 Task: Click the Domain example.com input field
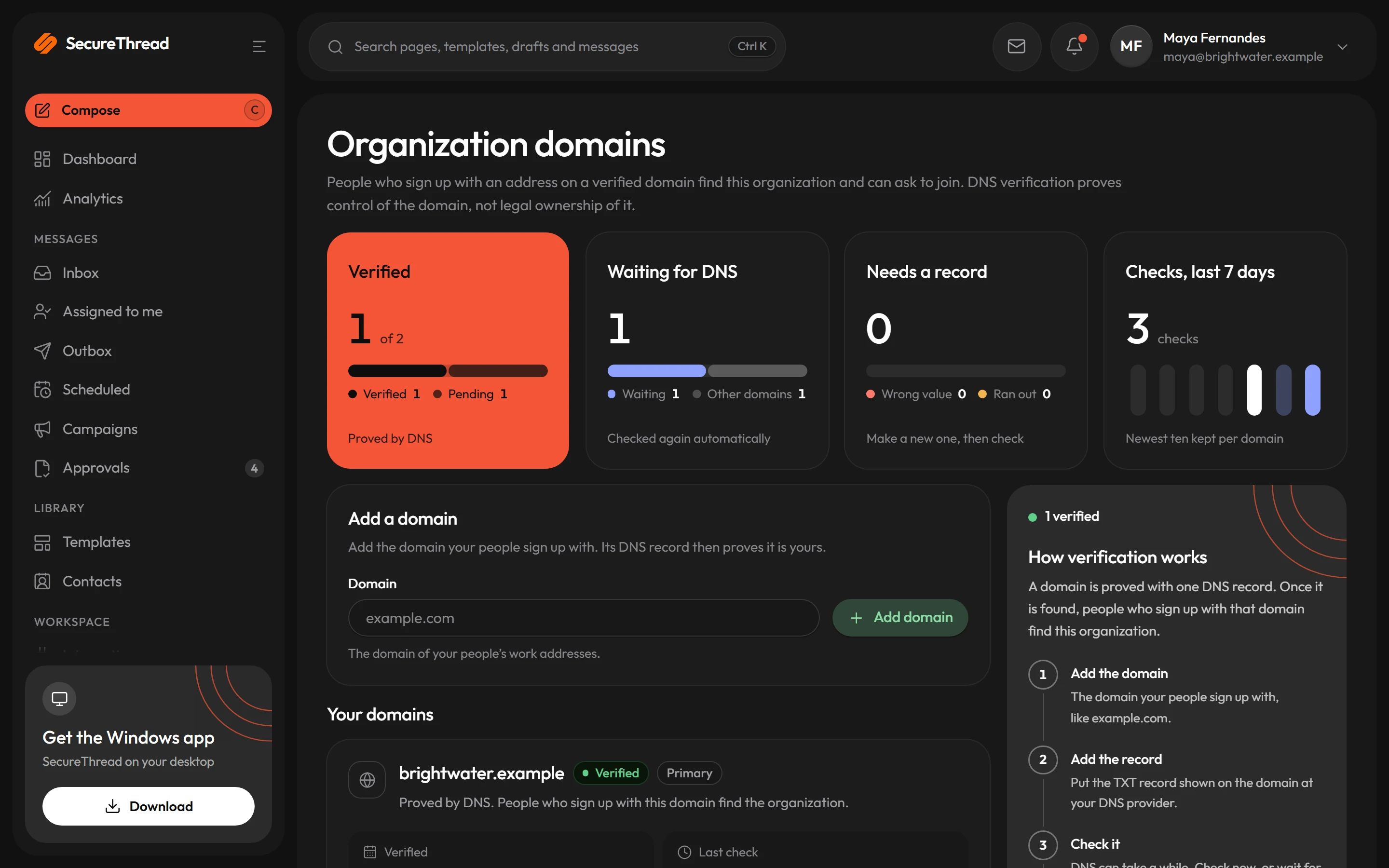click(583, 618)
